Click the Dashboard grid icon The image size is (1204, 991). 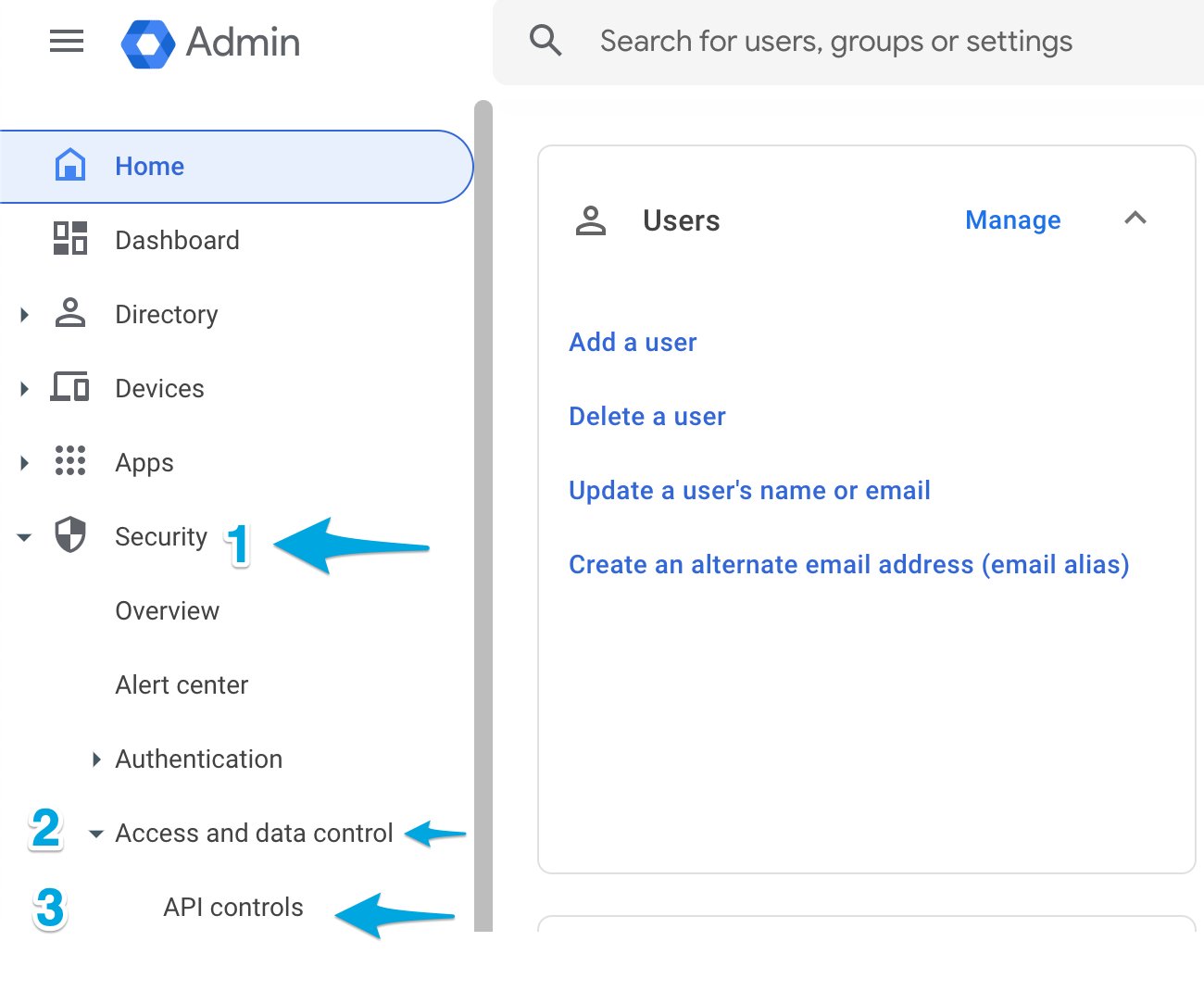point(70,238)
